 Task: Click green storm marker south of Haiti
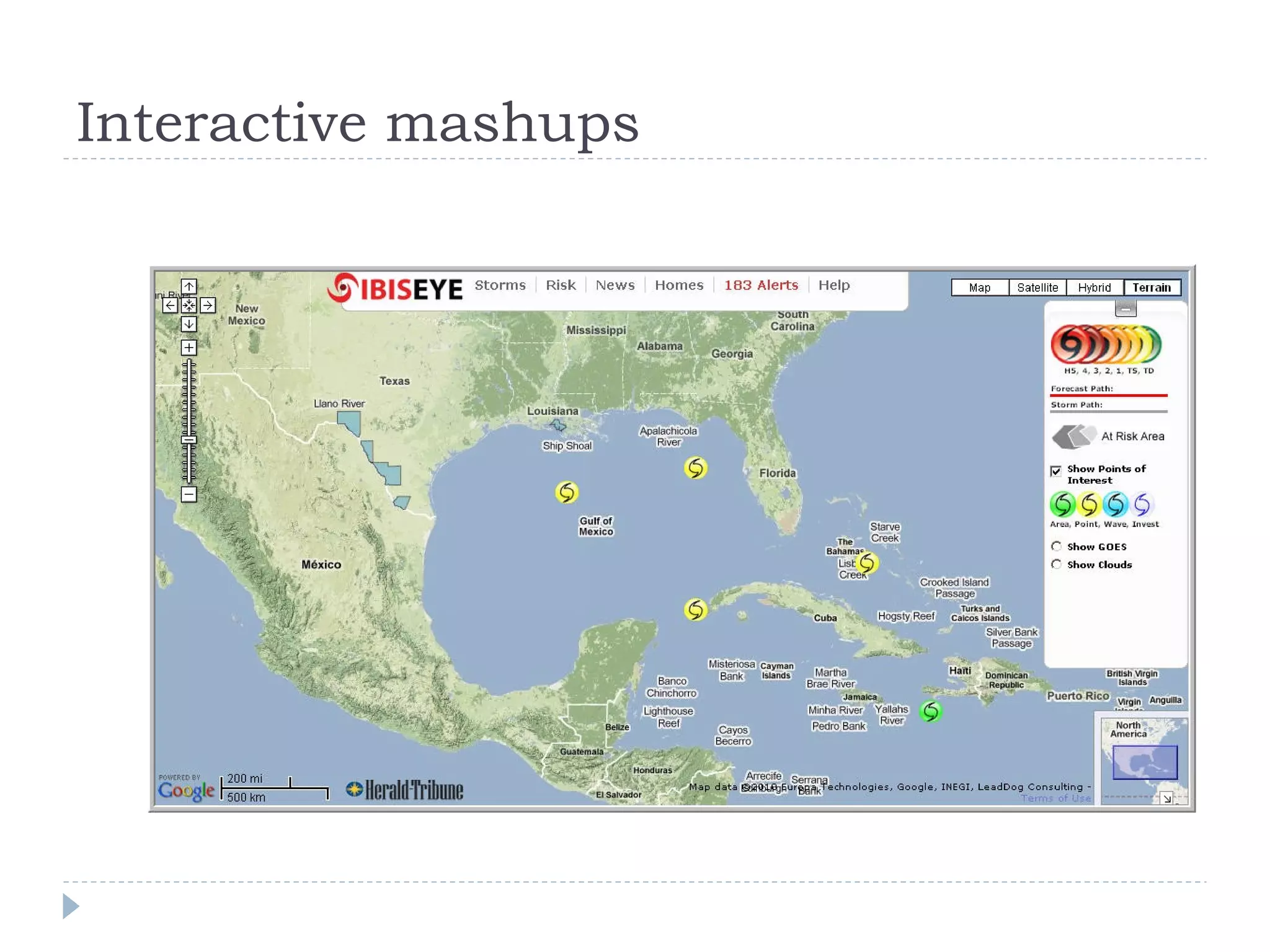931,712
